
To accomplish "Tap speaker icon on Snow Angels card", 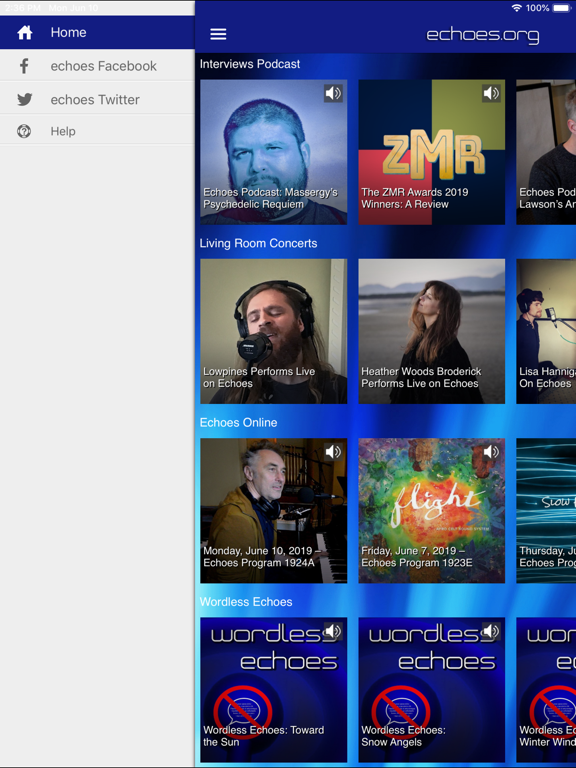I will (491, 631).
